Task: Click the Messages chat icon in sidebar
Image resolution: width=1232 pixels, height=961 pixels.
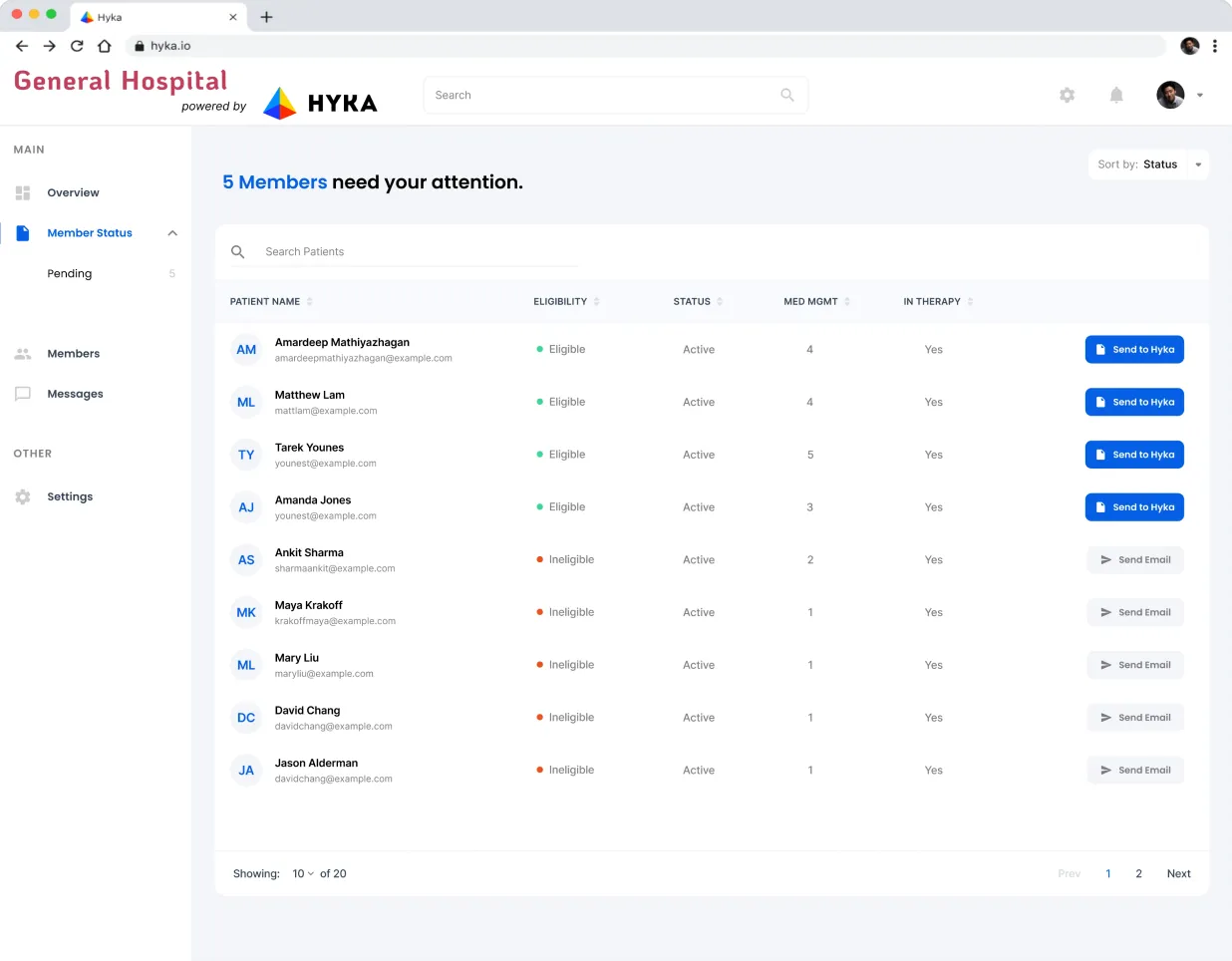Action: pos(23,394)
